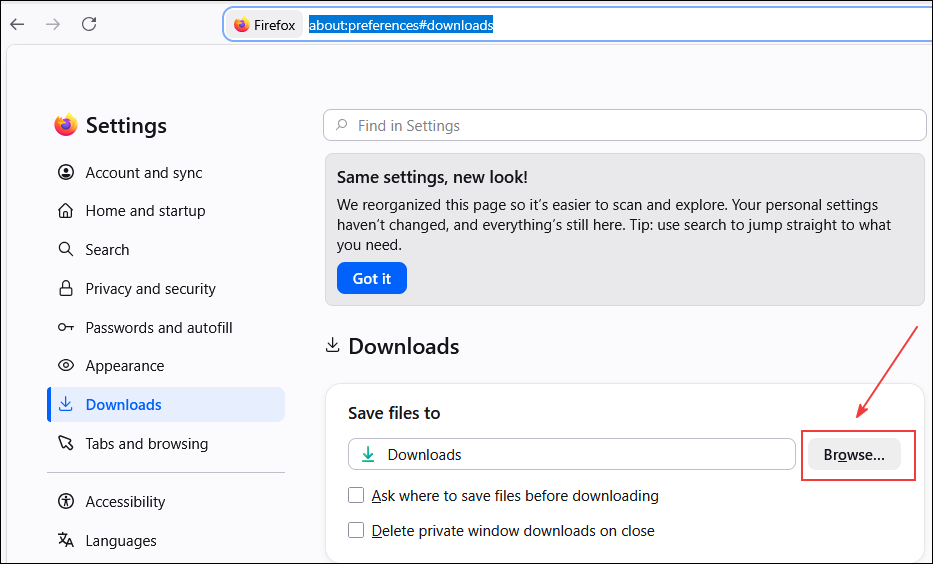Click the Downloads save location field
This screenshot has width=933, height=564.
point(572,455)
